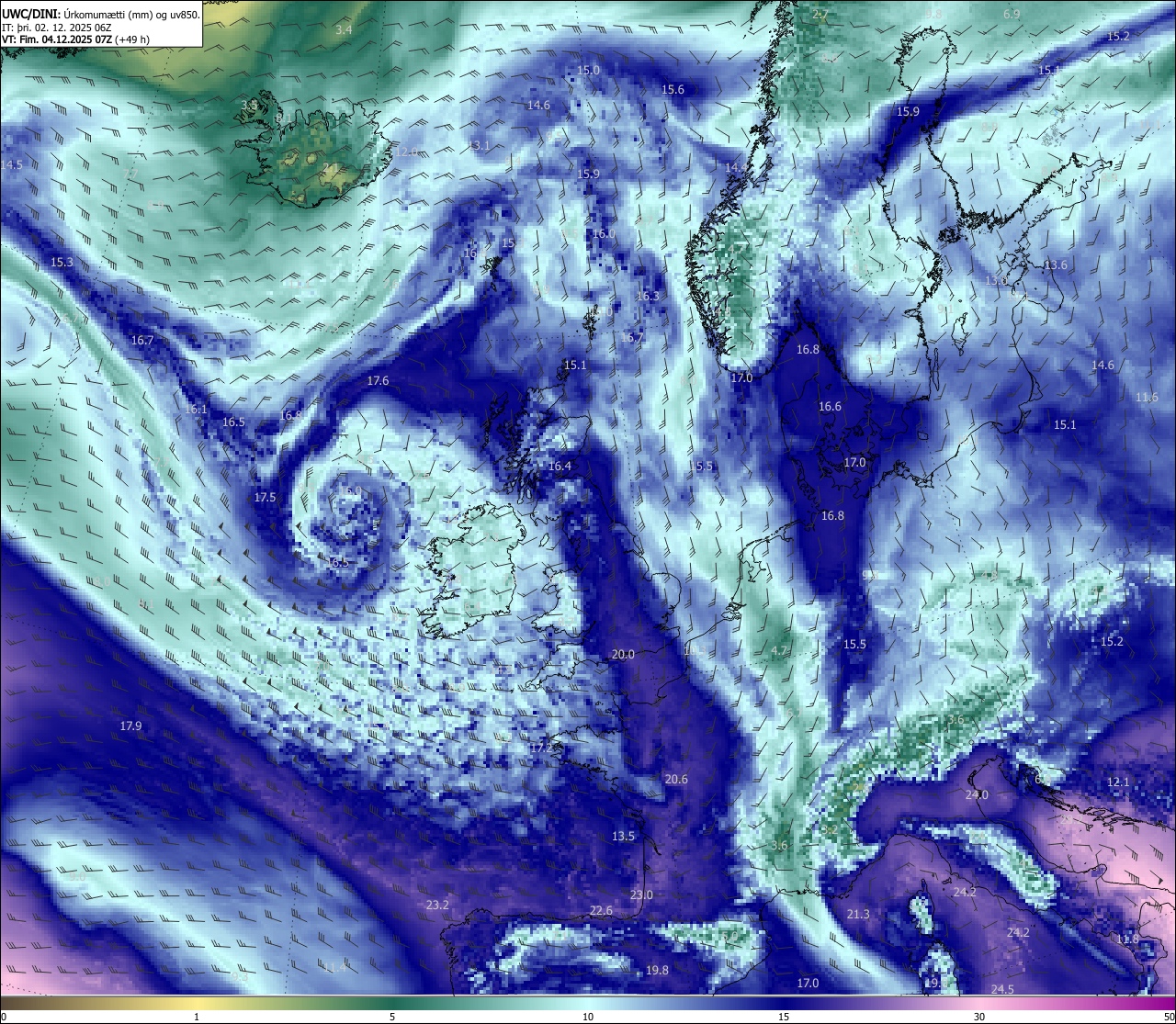Screen dimensions: 1176x1024
Task: Click the 5 tick label on the color scale
Action: (392, 1017)
